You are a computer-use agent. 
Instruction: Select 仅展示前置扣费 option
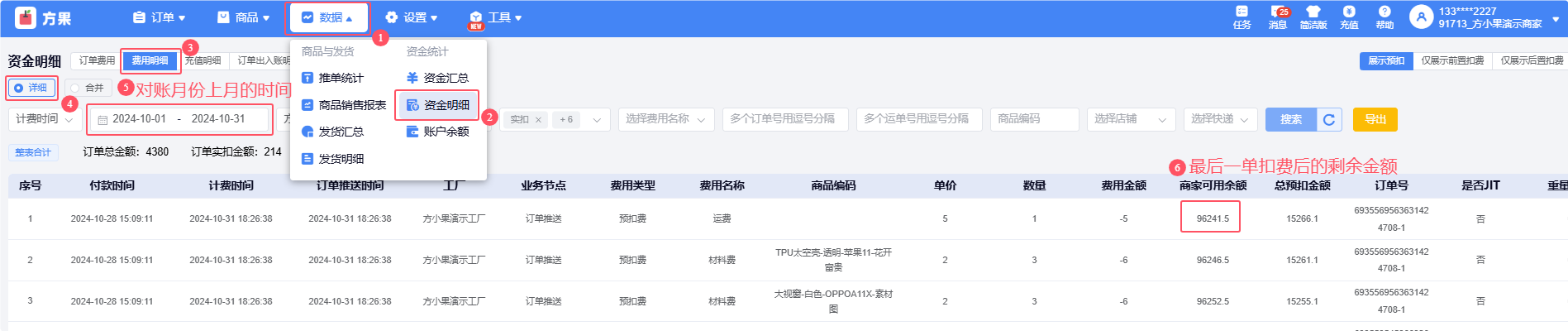(x=1452, y=60)
